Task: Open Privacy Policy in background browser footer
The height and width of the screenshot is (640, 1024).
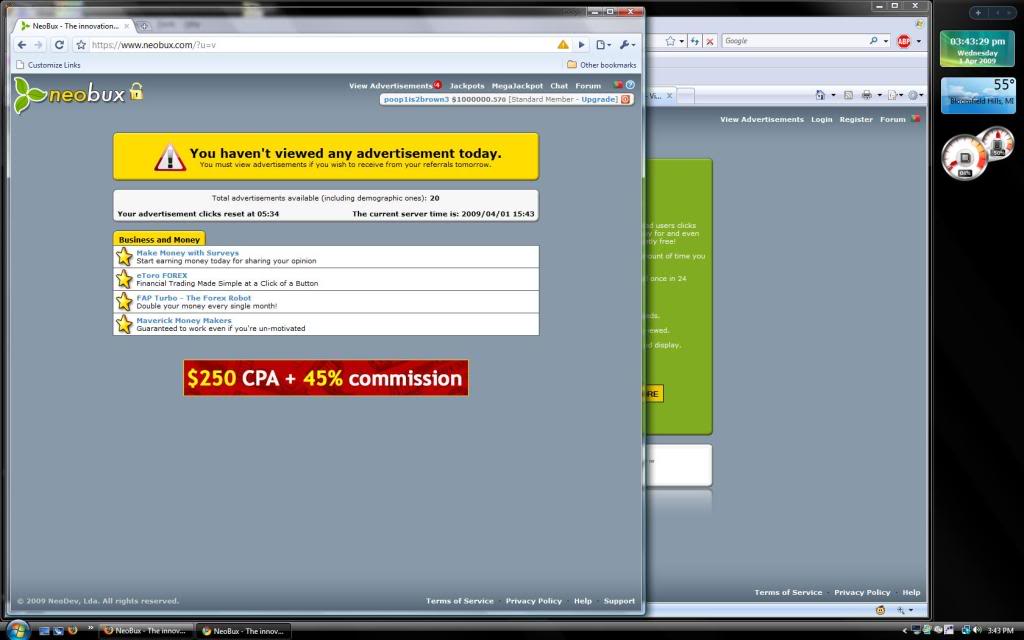Action: coord(862,592)
